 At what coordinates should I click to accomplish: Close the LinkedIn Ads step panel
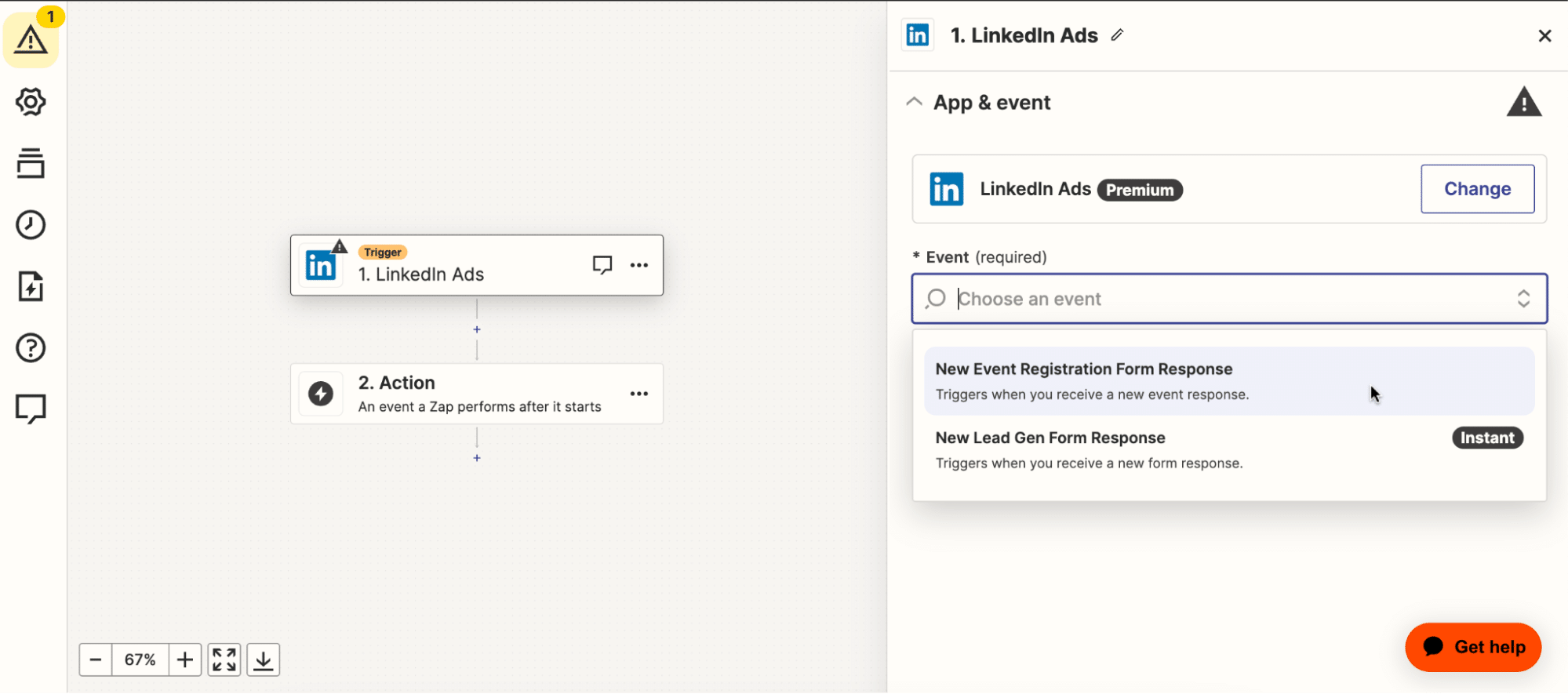click(x=1545, y=36)
